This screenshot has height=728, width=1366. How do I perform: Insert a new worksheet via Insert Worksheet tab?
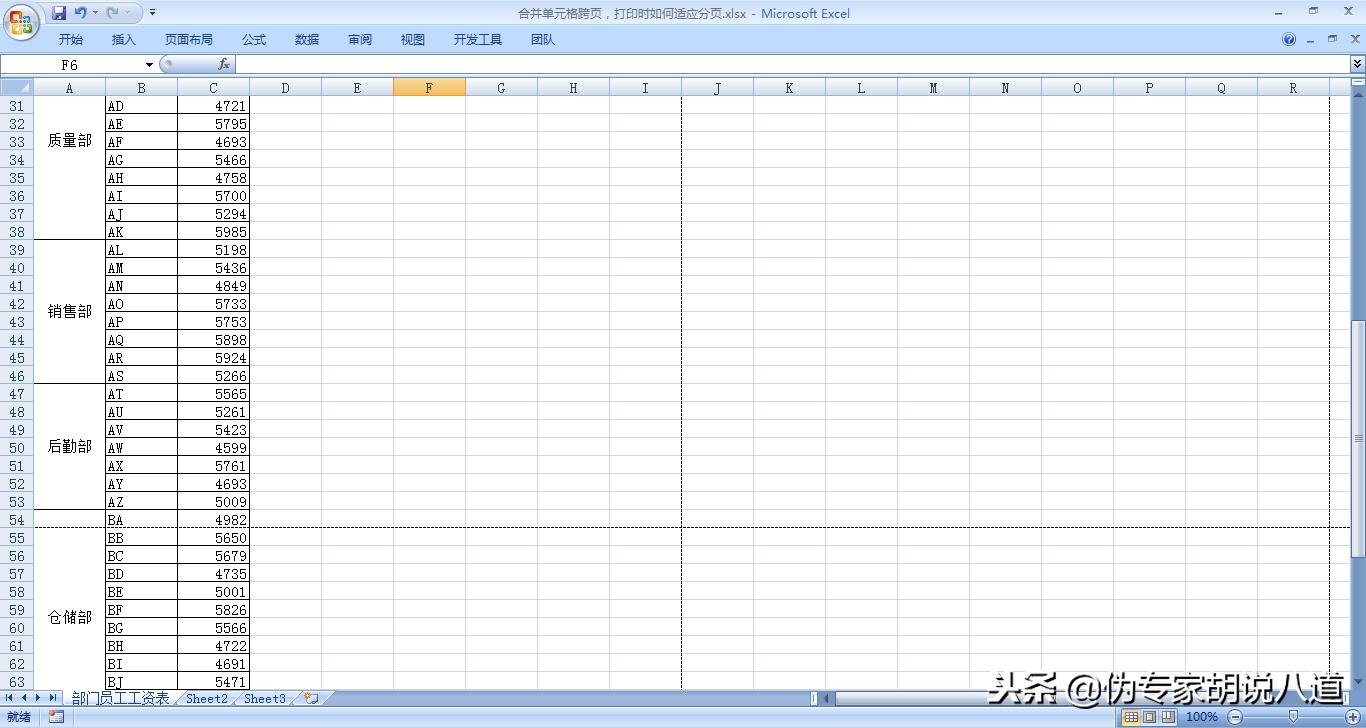pos(310,699)
